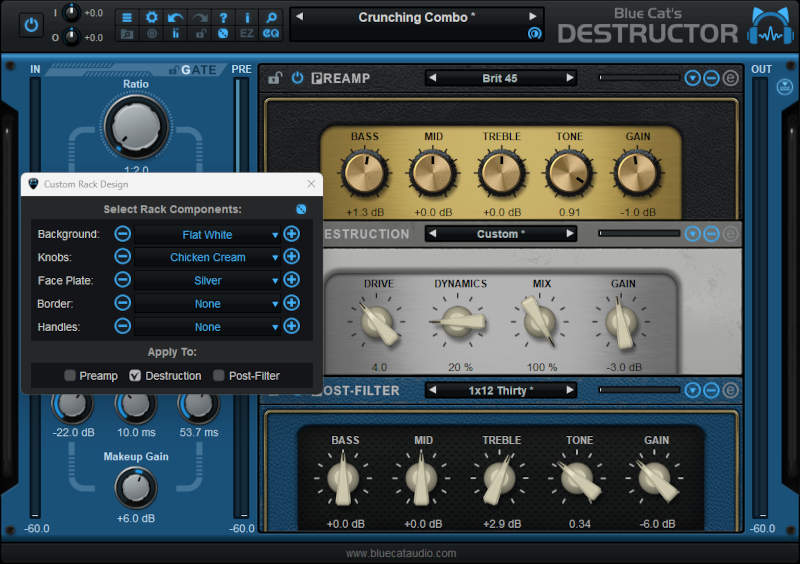
Task: Click the redo arrow in top toolbar
Action: [x=199, y=18]
